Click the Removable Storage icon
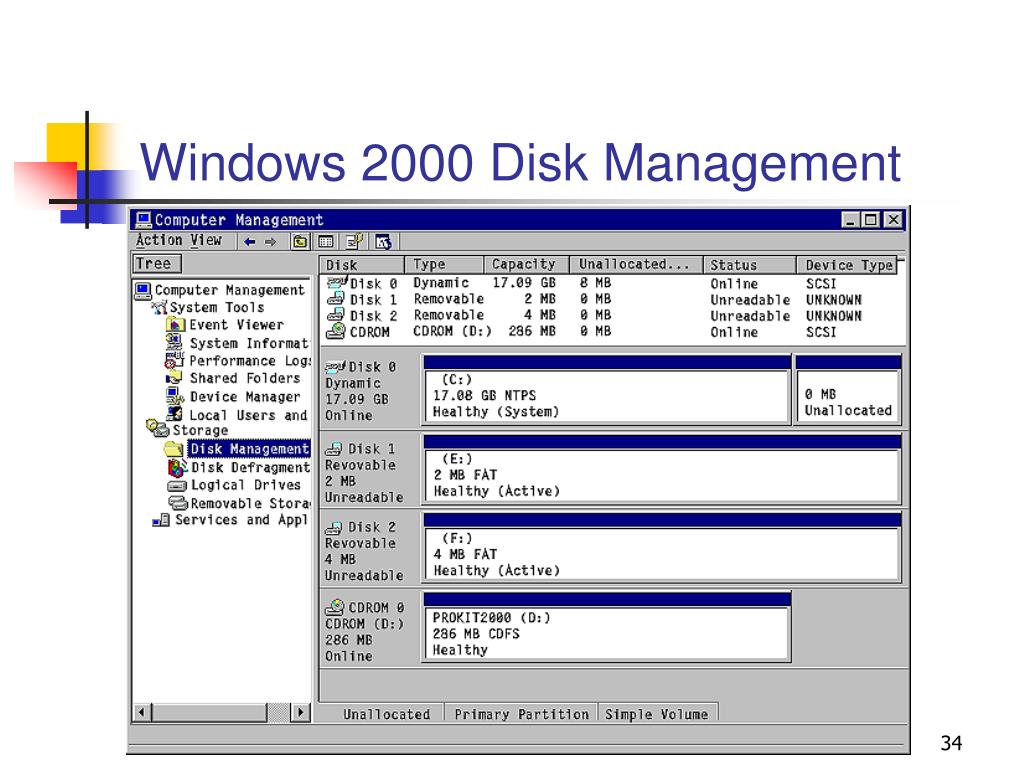 click(178, 503)
